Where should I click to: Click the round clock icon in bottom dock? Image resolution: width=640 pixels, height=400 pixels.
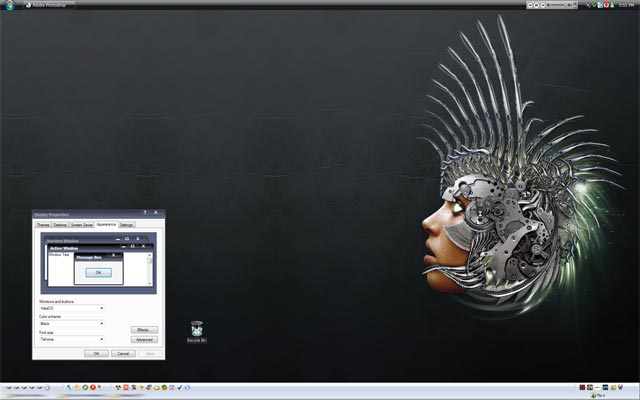pyautogui.click(x=47, y=388)
